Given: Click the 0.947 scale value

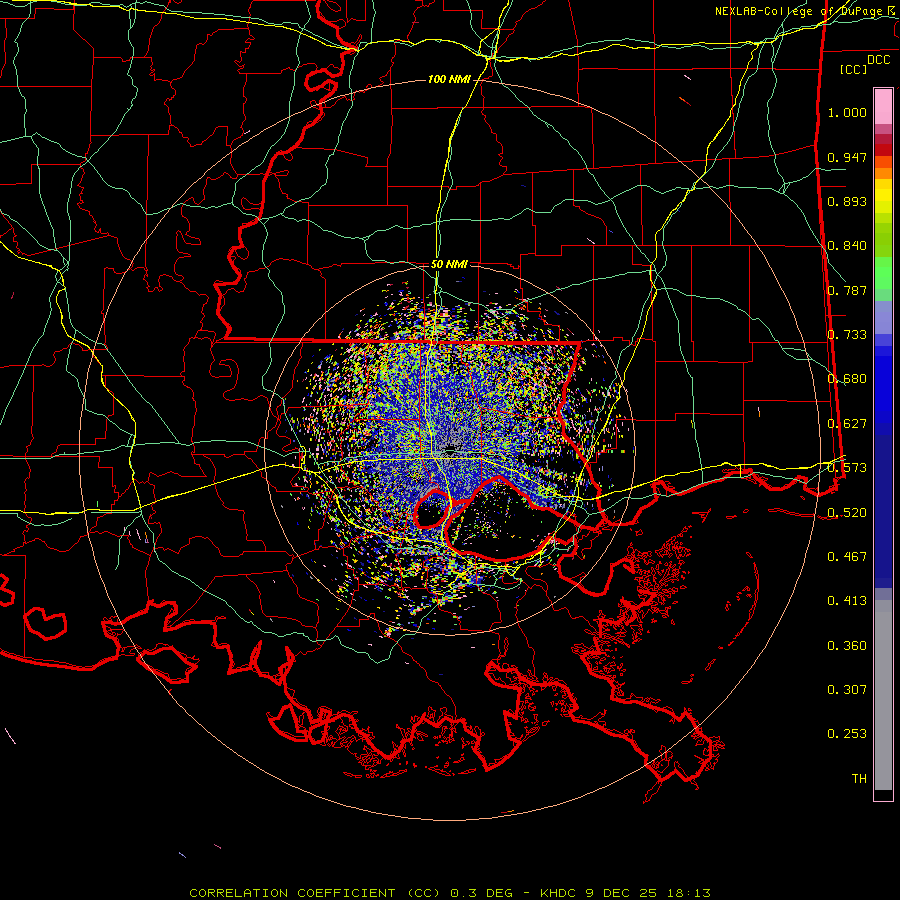Looking at the screenshot, I should [x=847, y=157].
